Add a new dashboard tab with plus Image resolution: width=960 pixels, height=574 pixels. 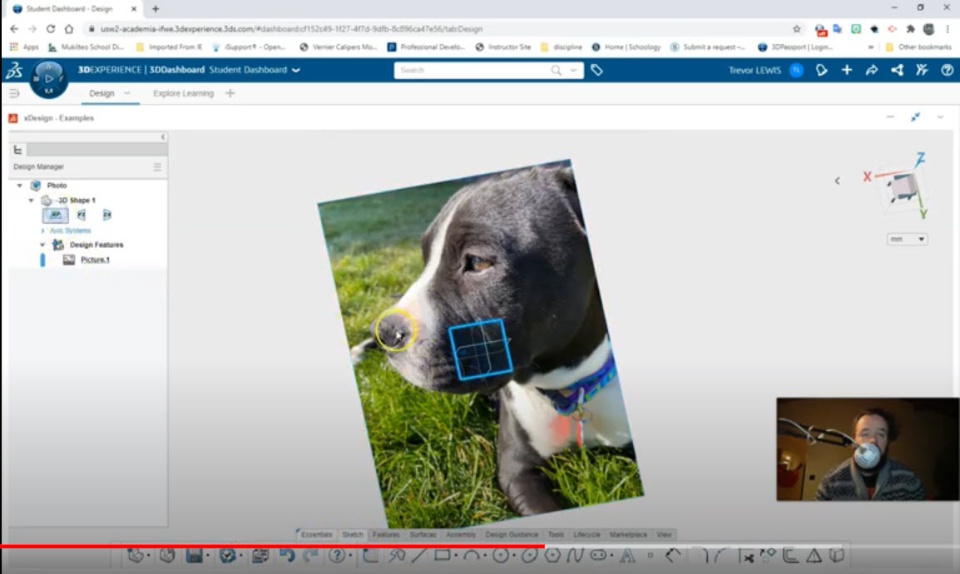coord(230,94)
